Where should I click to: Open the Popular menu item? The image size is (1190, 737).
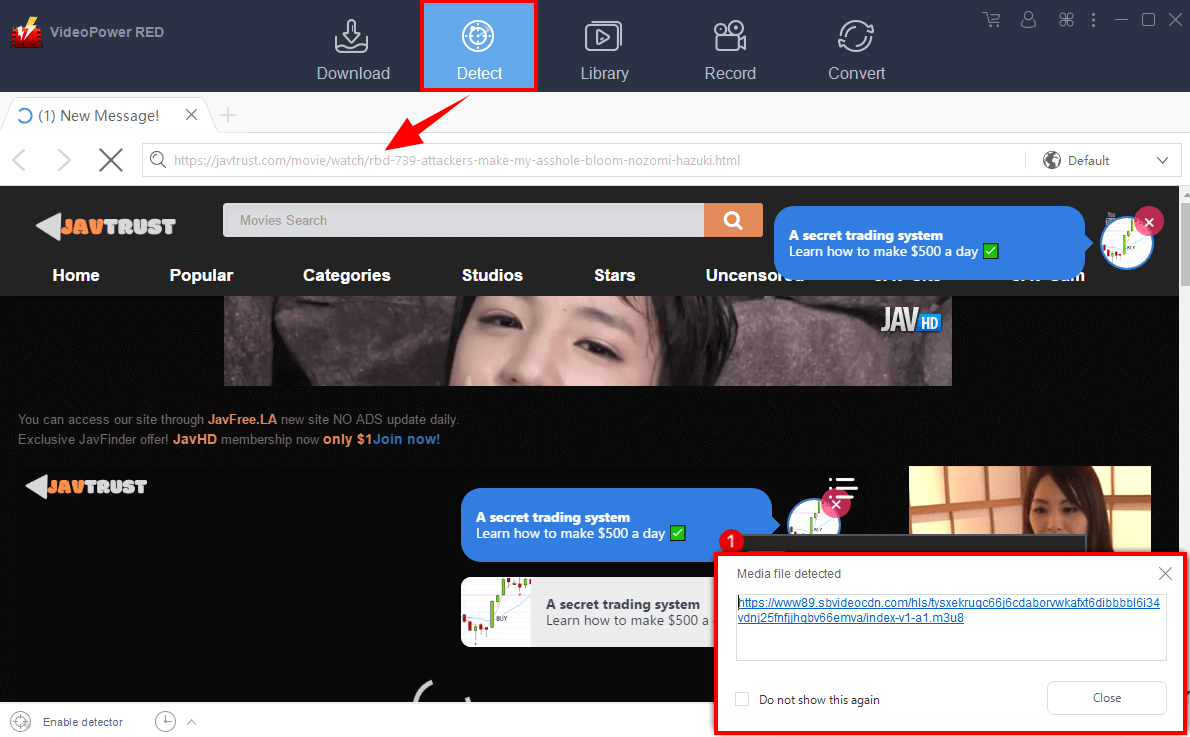(x=201, y=276)
